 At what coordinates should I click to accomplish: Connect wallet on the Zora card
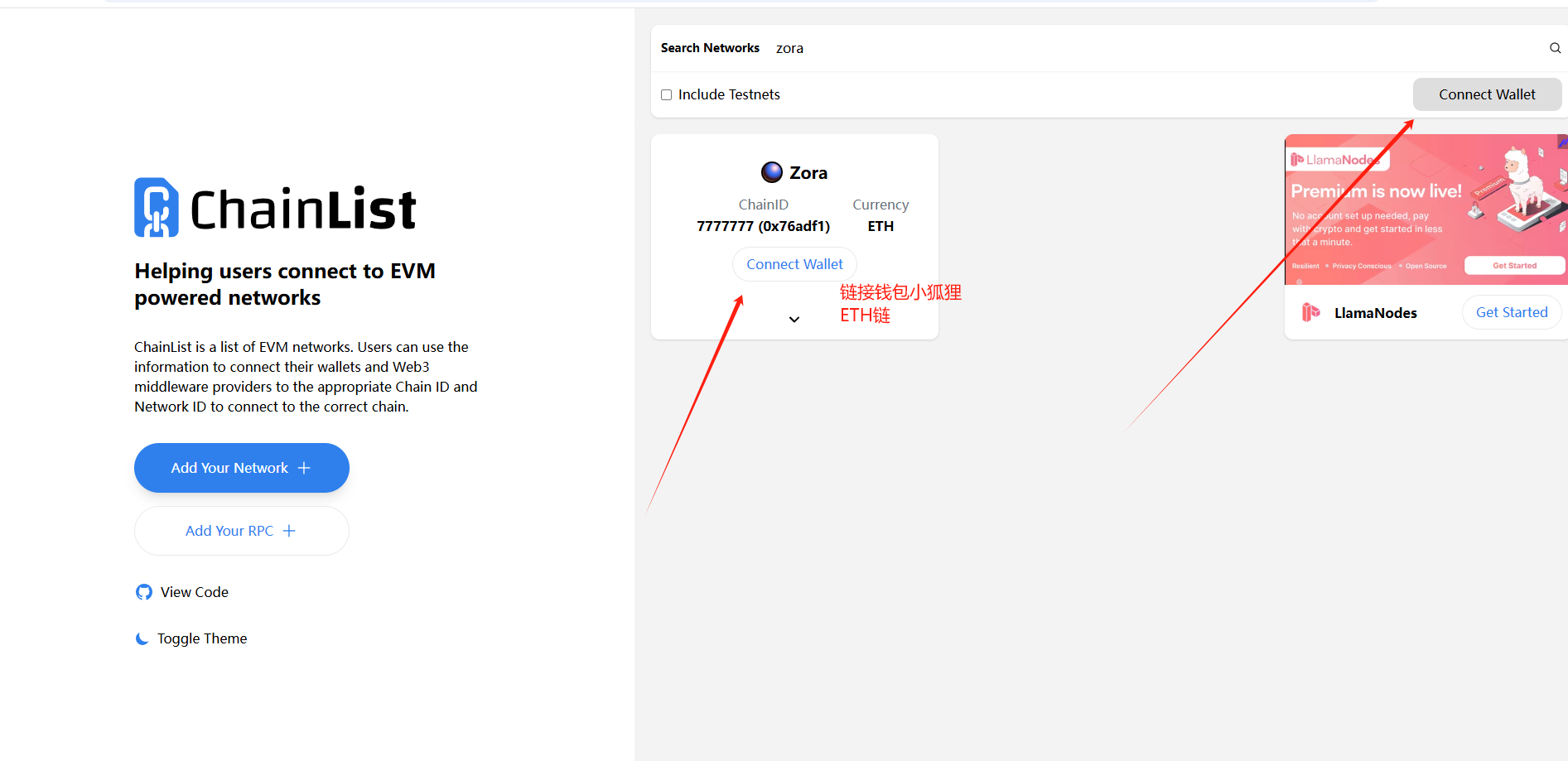tap(794, 264)
